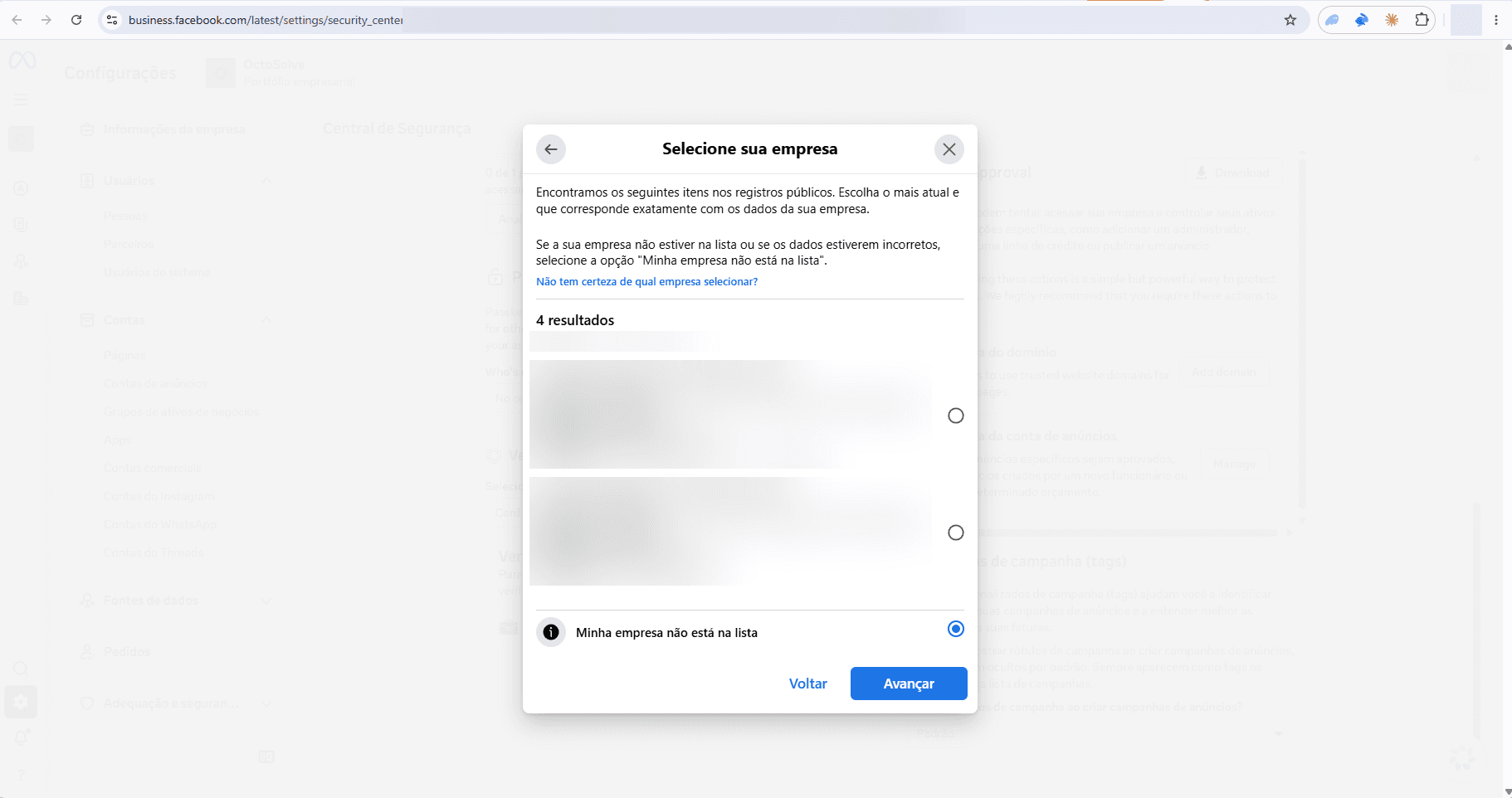Select the first blurred result's radio button

956,416
